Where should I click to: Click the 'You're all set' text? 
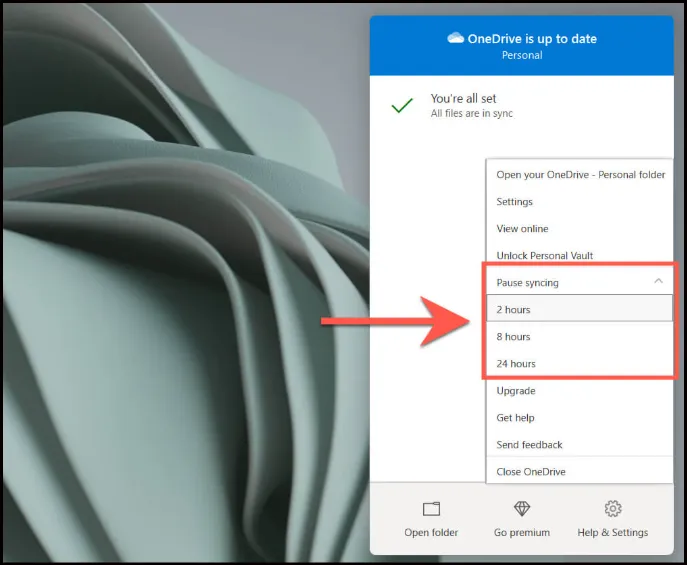(x=463, y=98)
